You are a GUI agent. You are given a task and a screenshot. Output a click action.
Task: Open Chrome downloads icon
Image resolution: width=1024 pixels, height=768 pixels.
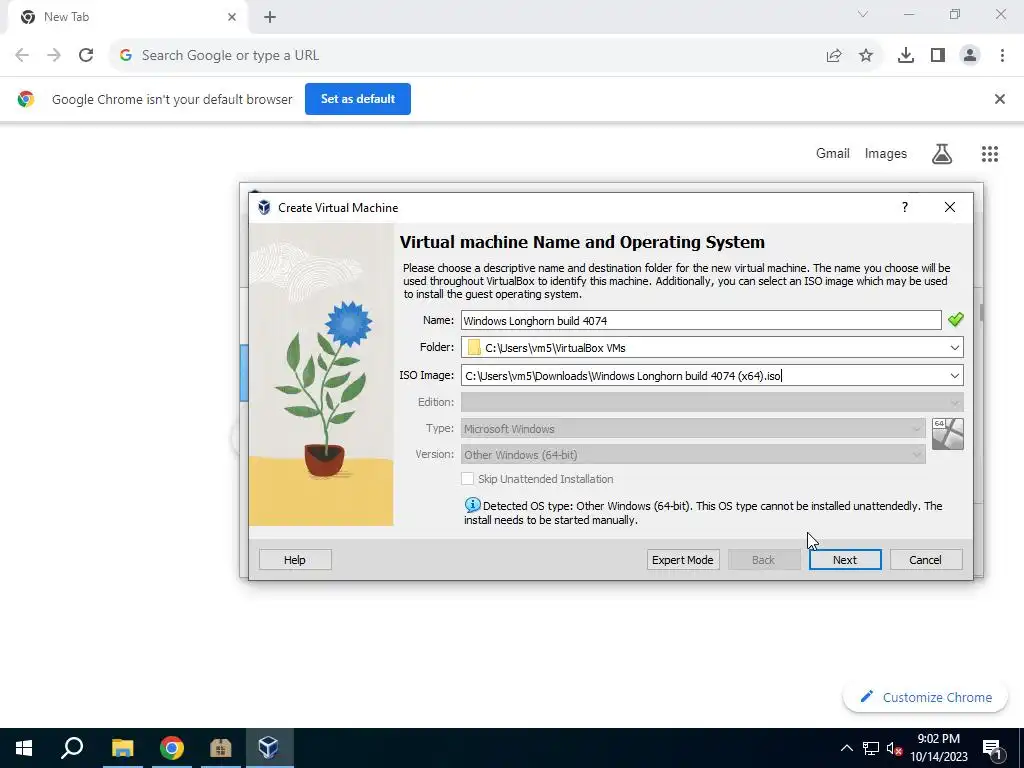[x=905, y=56]
